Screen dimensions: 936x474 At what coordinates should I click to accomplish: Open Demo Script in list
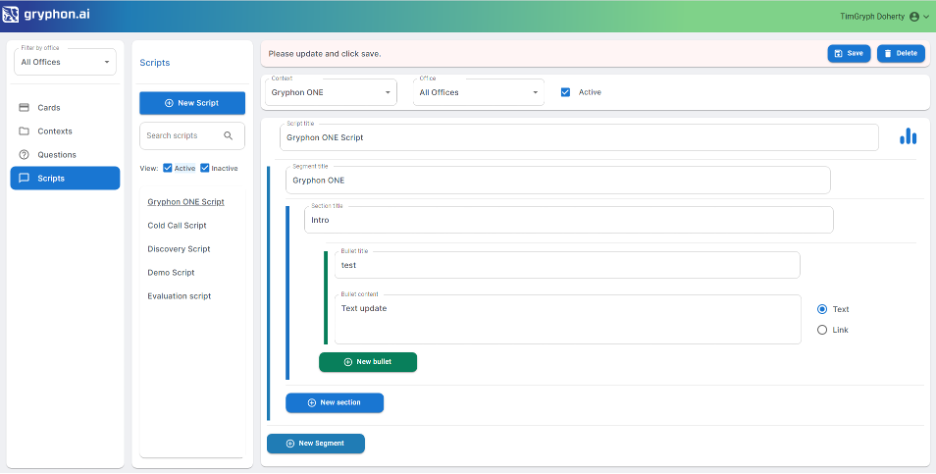pos(171,272)
